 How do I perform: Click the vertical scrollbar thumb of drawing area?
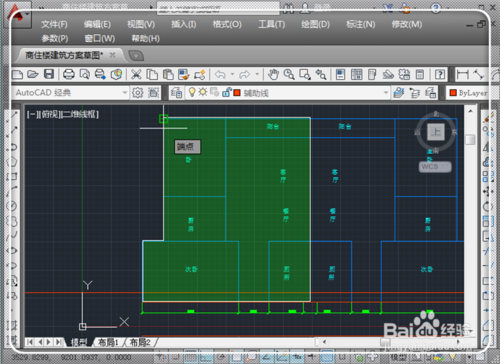470,139
